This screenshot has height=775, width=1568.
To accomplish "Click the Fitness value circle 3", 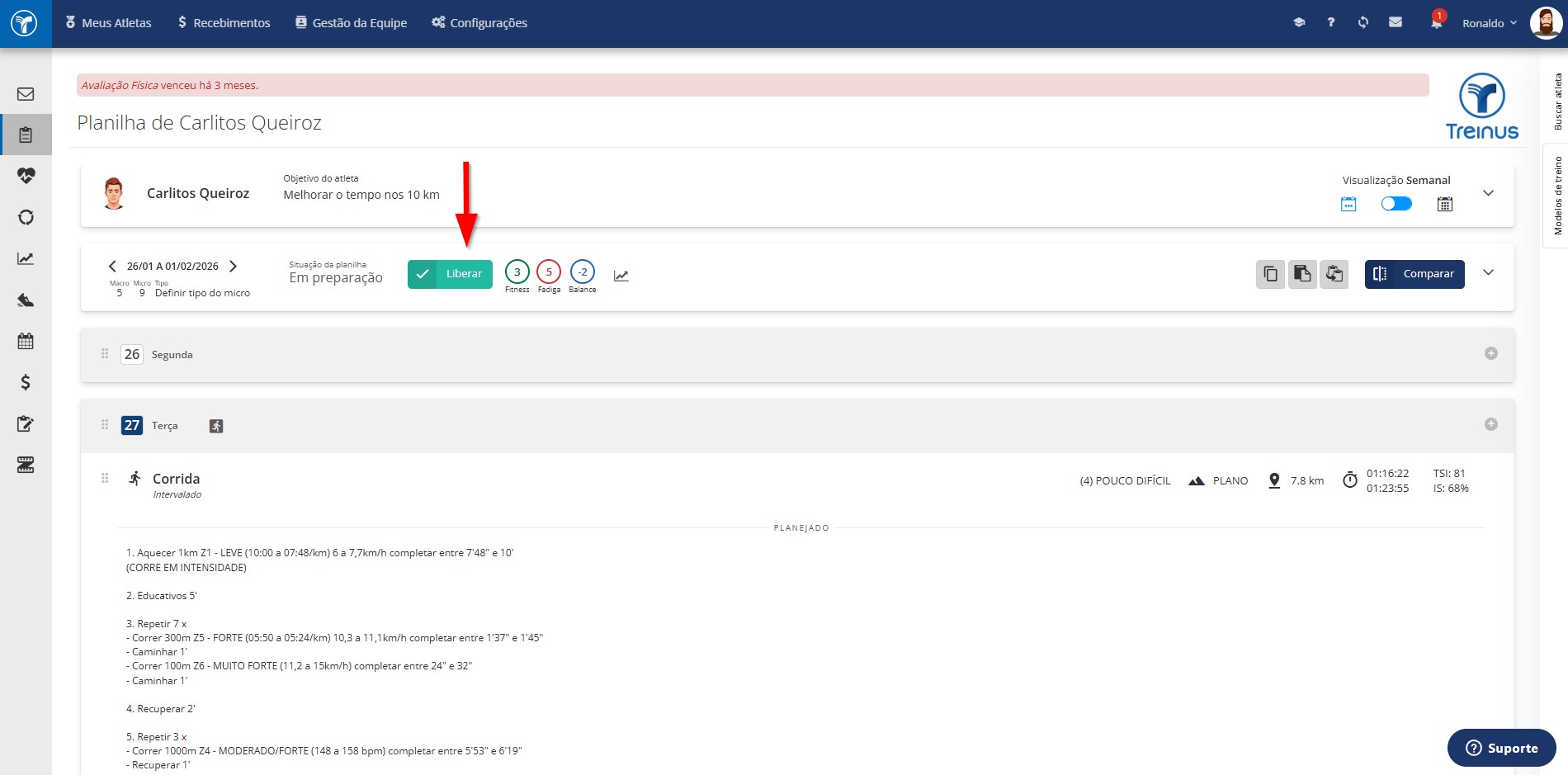I will click(x=517, y=272).
